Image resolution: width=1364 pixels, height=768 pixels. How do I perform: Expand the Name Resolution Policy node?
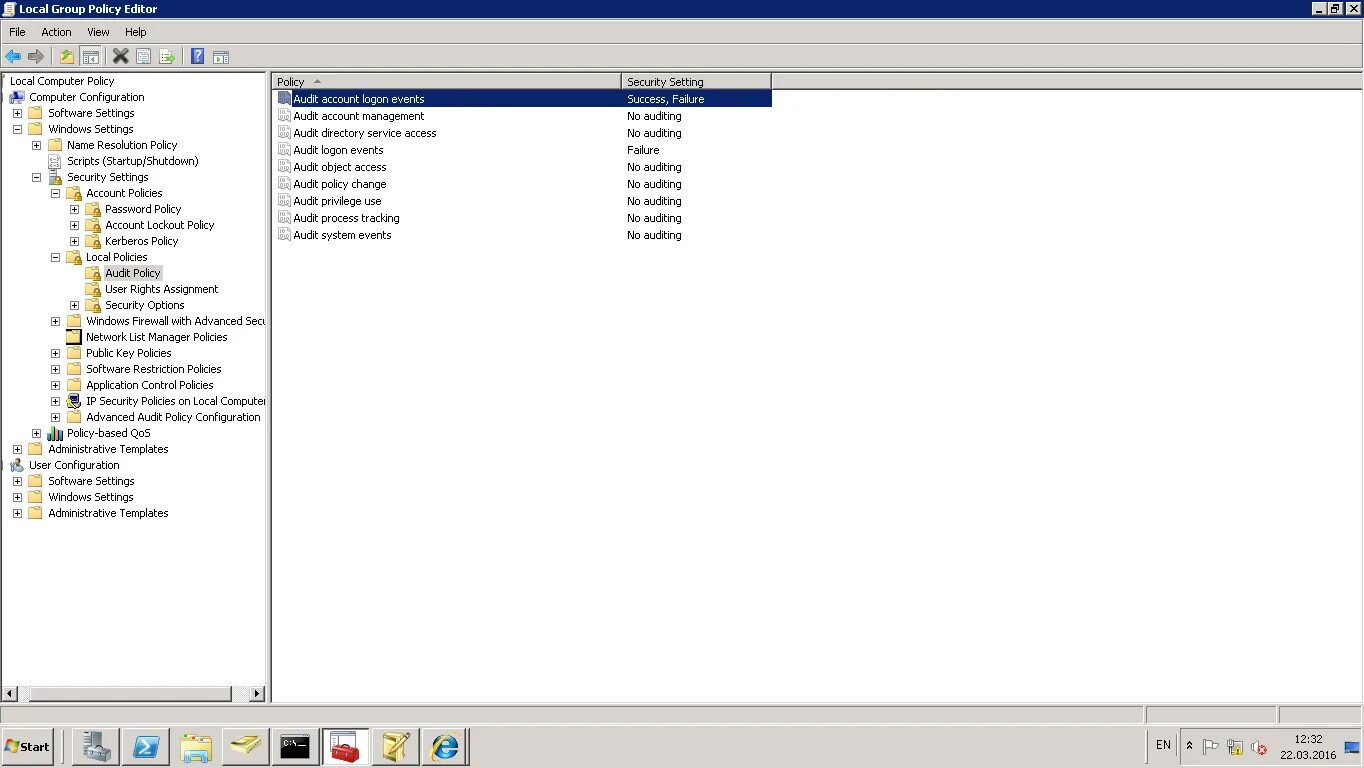coord(36,145)
